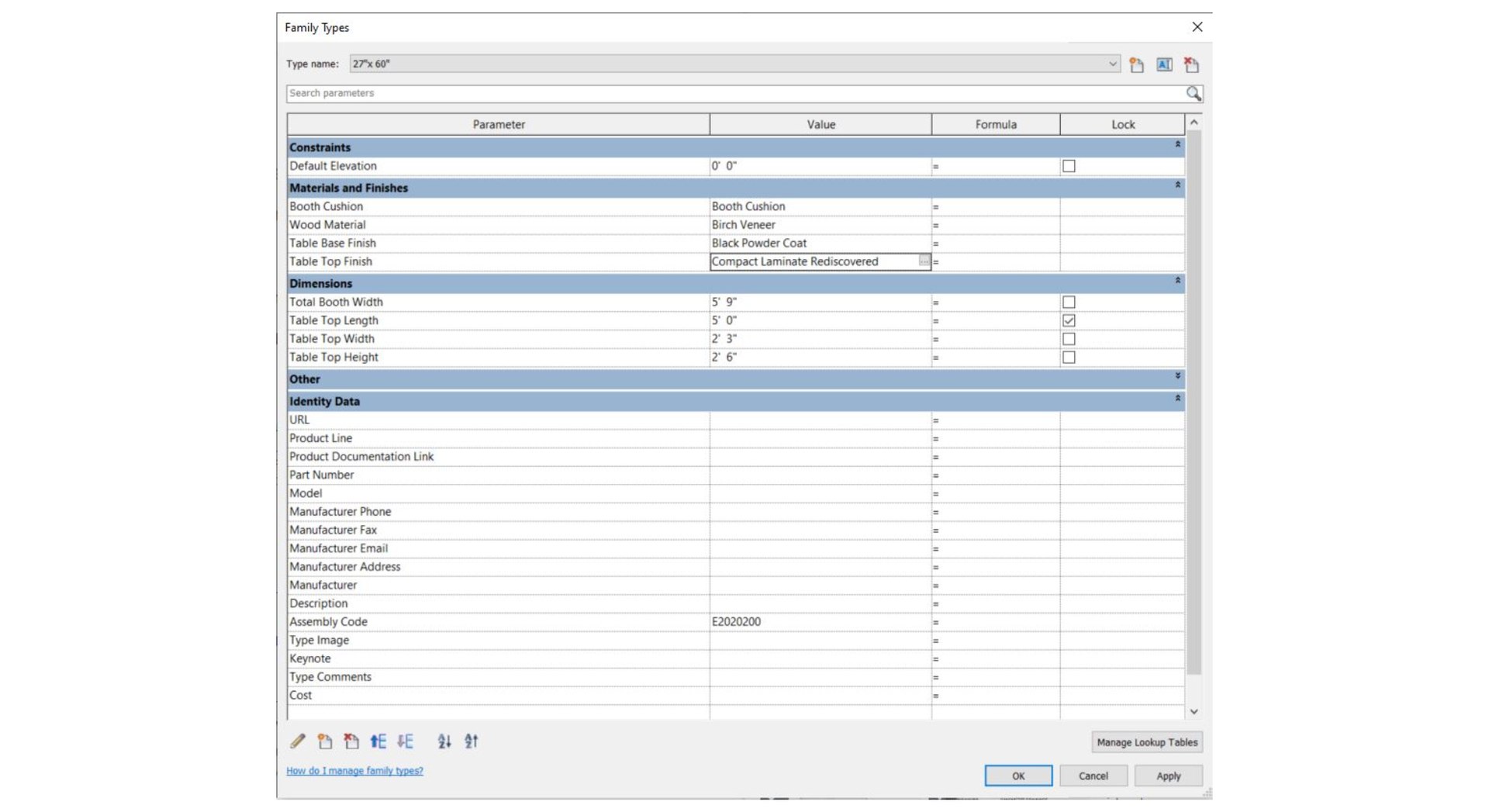Sort parameters in ascending order
This screenshot has height=812, width=1489.
[444, 741]
